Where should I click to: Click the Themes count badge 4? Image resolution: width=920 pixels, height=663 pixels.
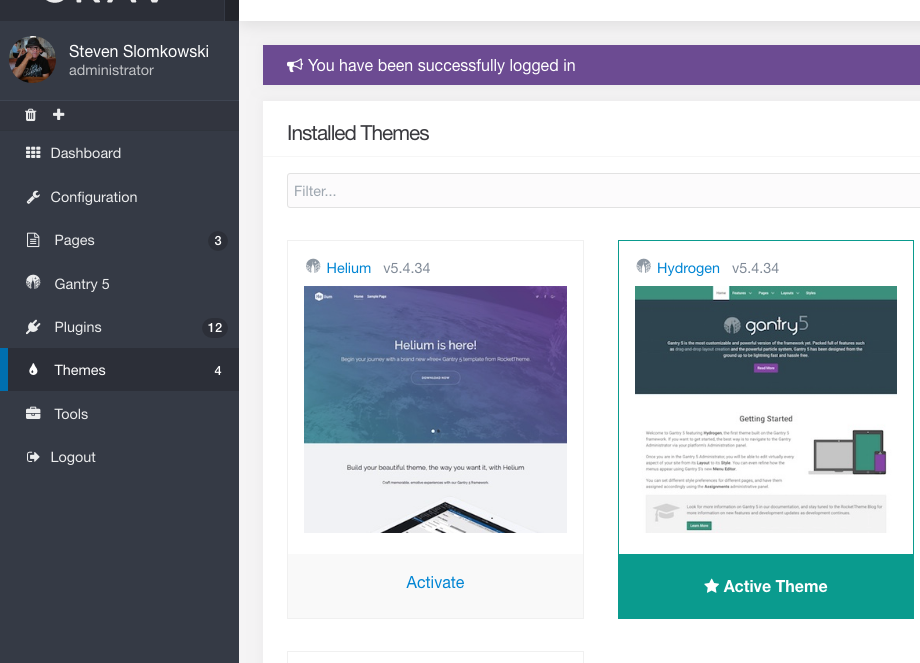click(218, 370)
